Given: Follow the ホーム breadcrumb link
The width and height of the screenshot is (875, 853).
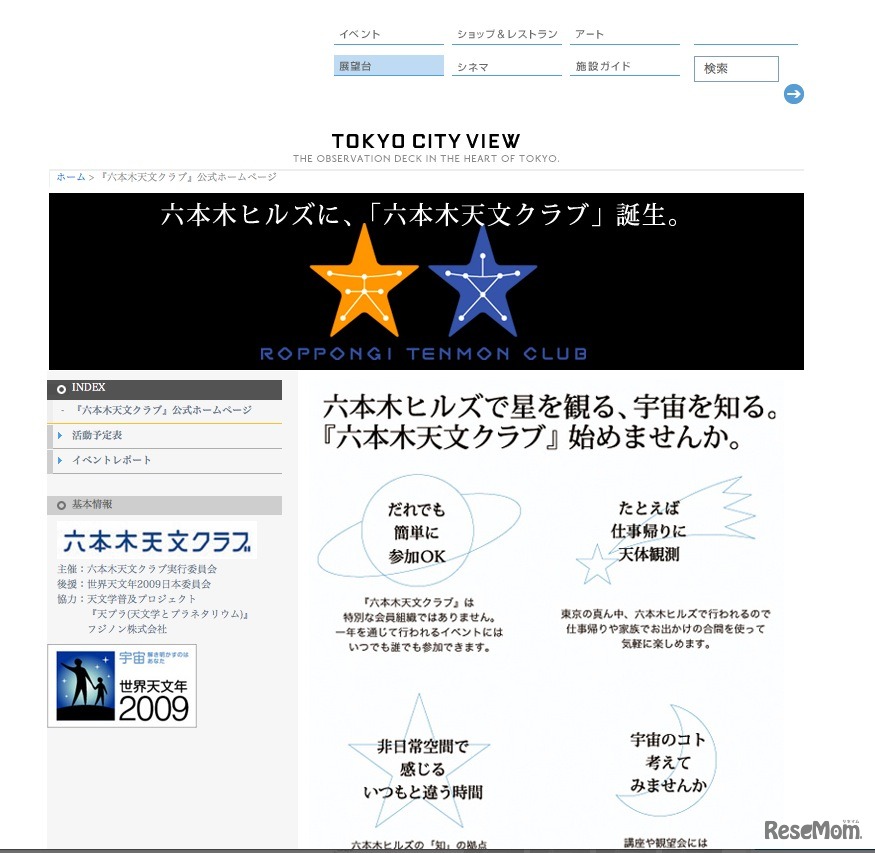Looking at the screenshot, I should [71, 177].
